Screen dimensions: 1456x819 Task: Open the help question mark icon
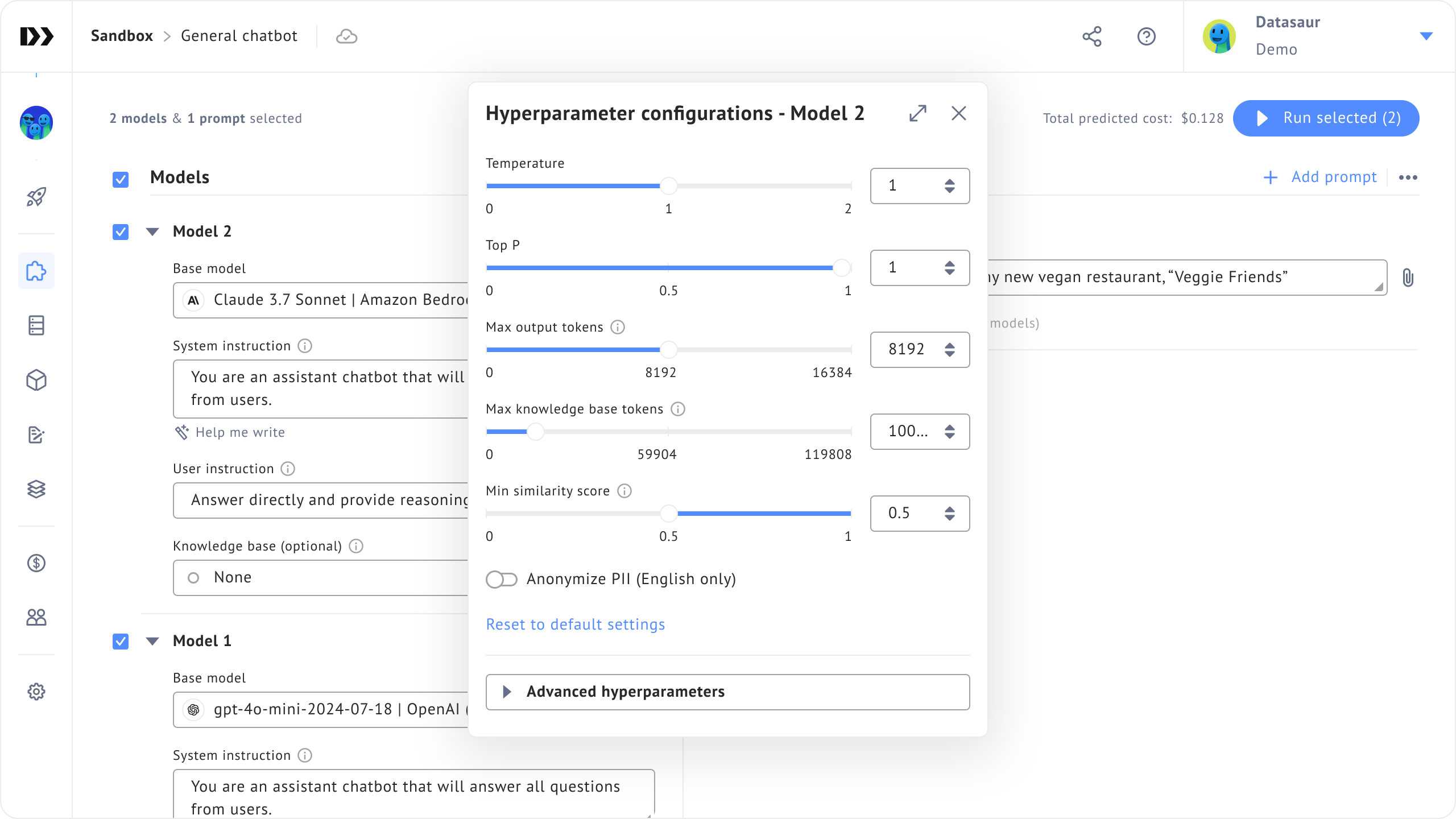1146,36
